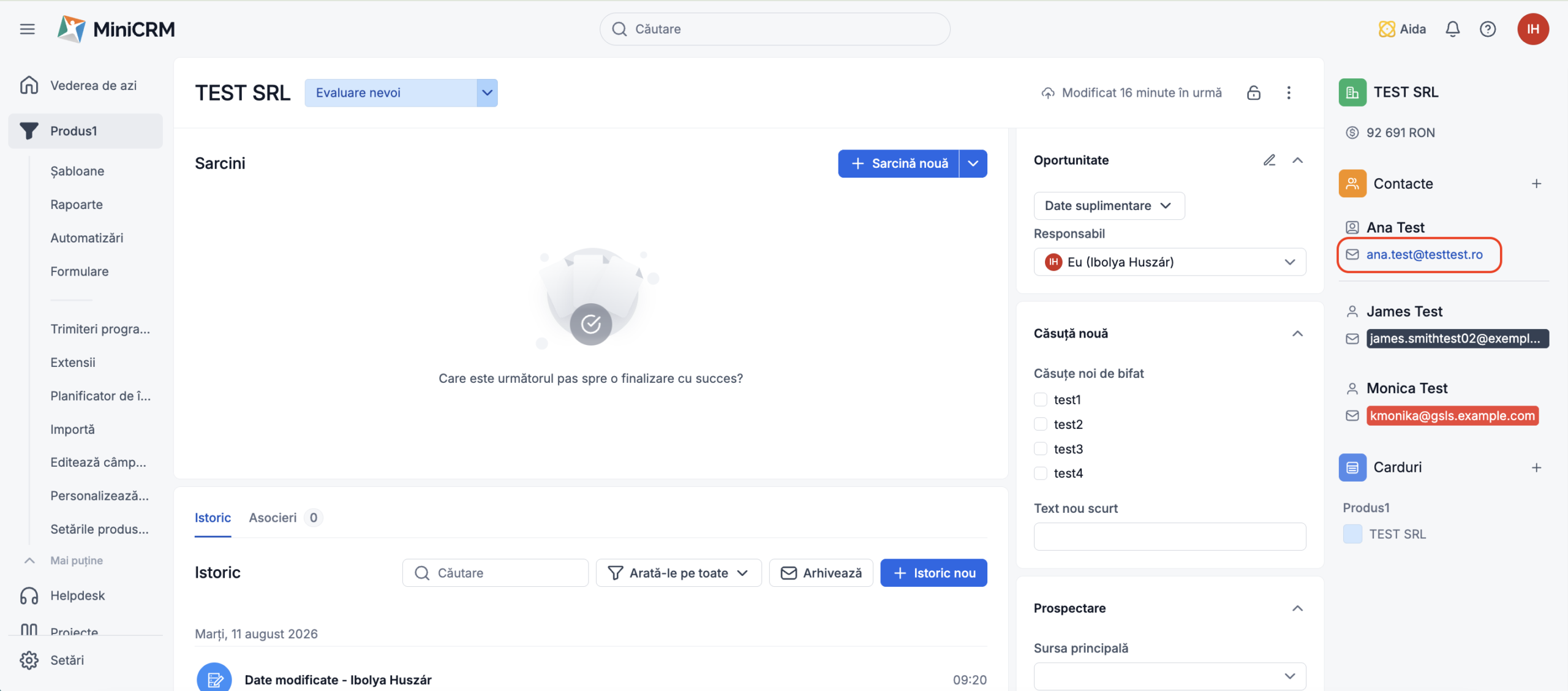This screenshot has height=691, width=1568.
Task: Switch to the Istoric tab
Action: point(213,518)
